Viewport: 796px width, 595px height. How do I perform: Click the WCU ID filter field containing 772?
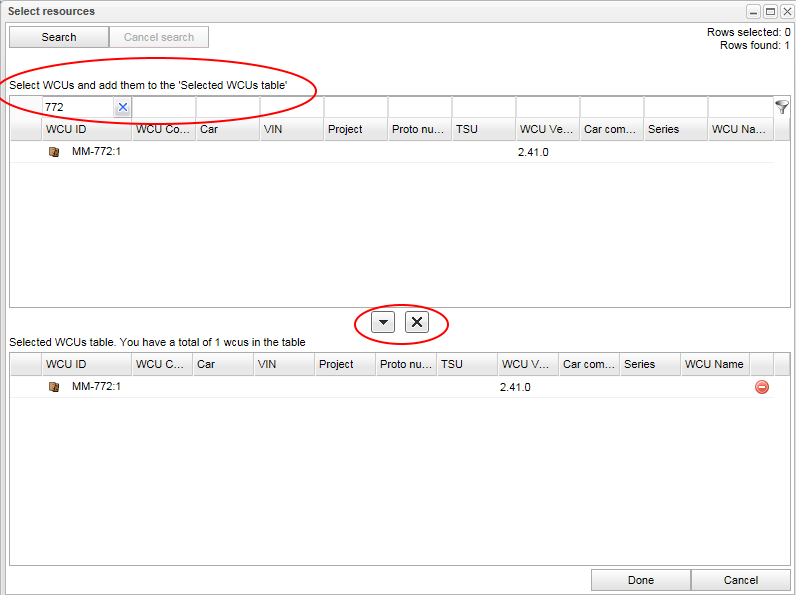tap(76, 107)
